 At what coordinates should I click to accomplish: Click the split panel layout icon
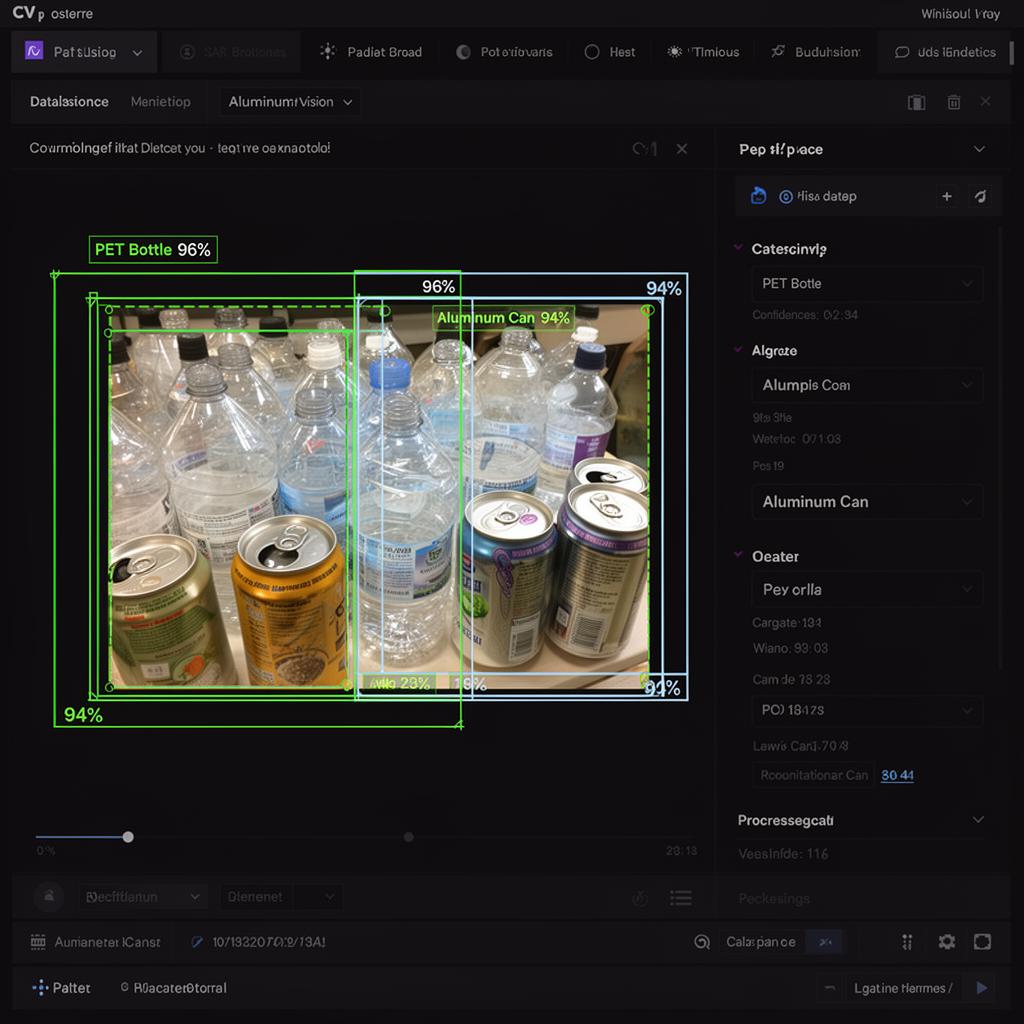(916, 103)
